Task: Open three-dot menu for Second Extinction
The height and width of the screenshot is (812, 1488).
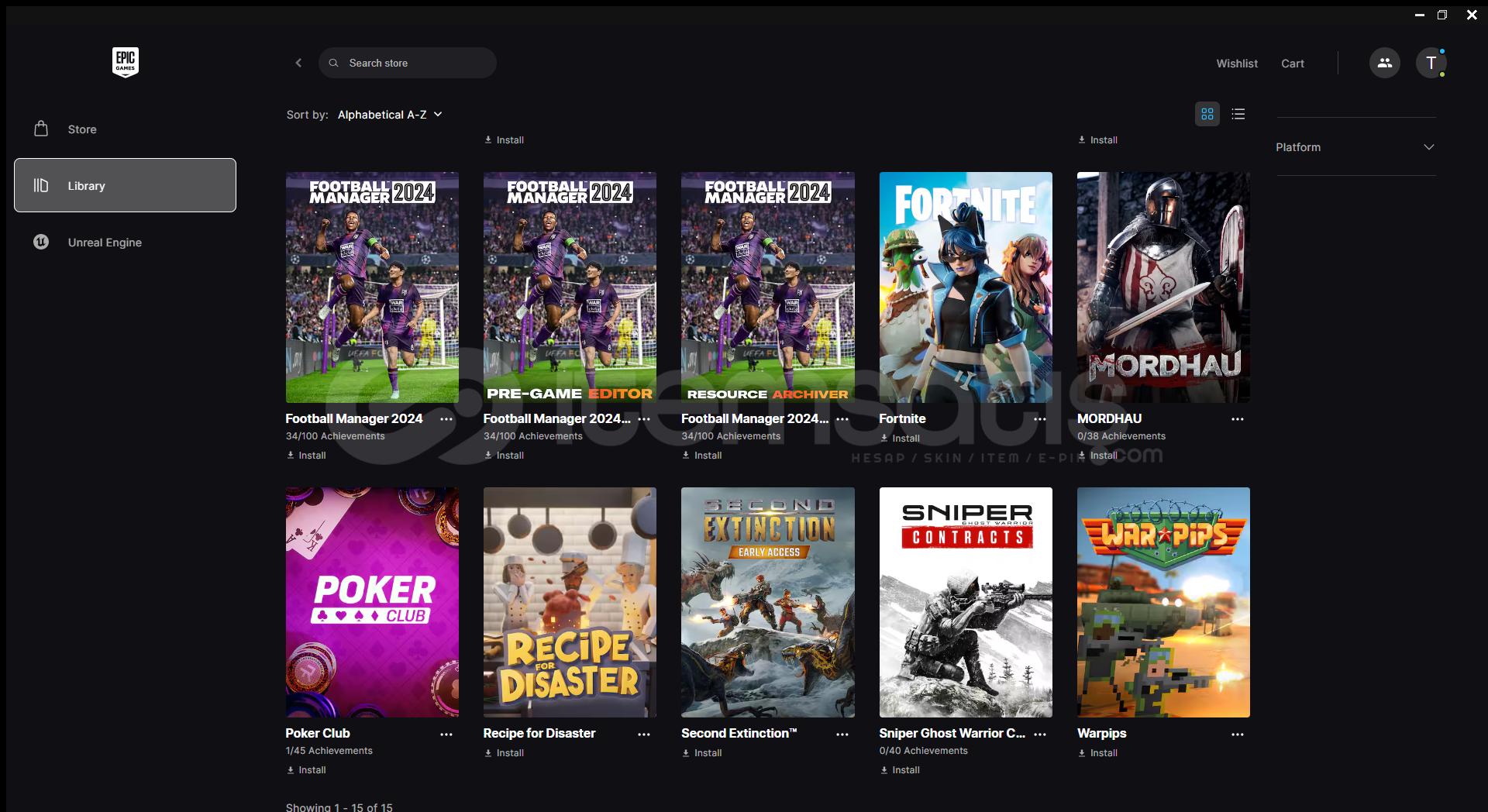Action: (842, 734)
